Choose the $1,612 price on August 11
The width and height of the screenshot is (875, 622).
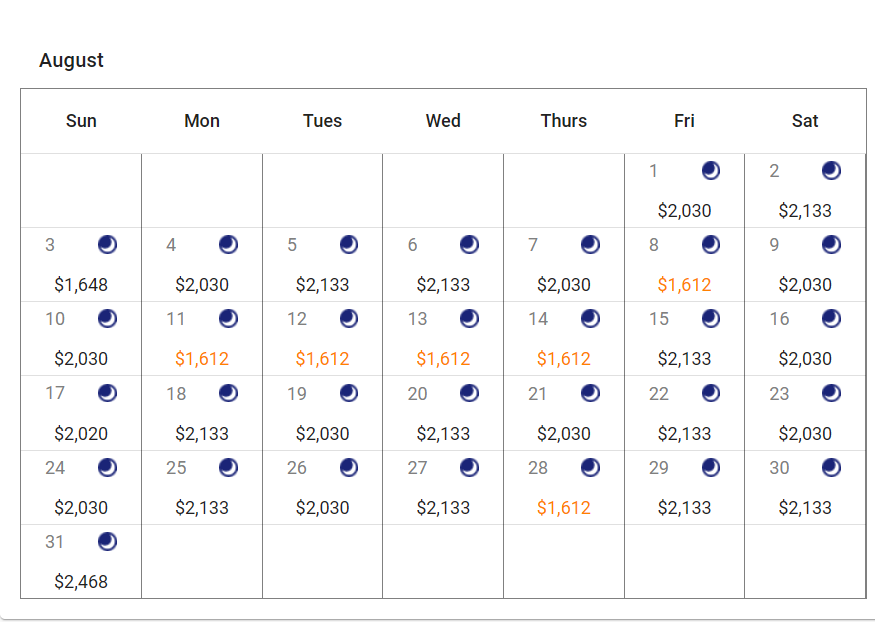202,359
